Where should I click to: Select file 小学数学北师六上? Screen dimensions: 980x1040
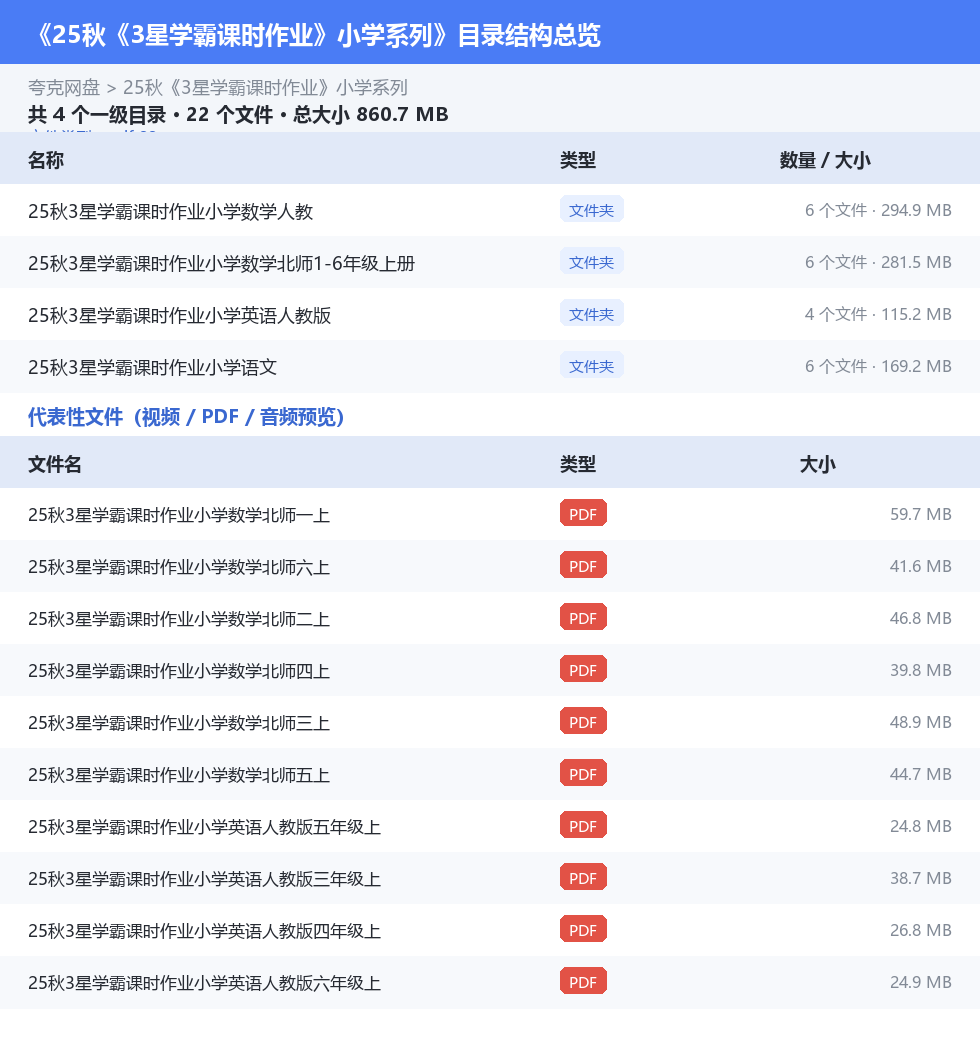click(x=179, y=567)
